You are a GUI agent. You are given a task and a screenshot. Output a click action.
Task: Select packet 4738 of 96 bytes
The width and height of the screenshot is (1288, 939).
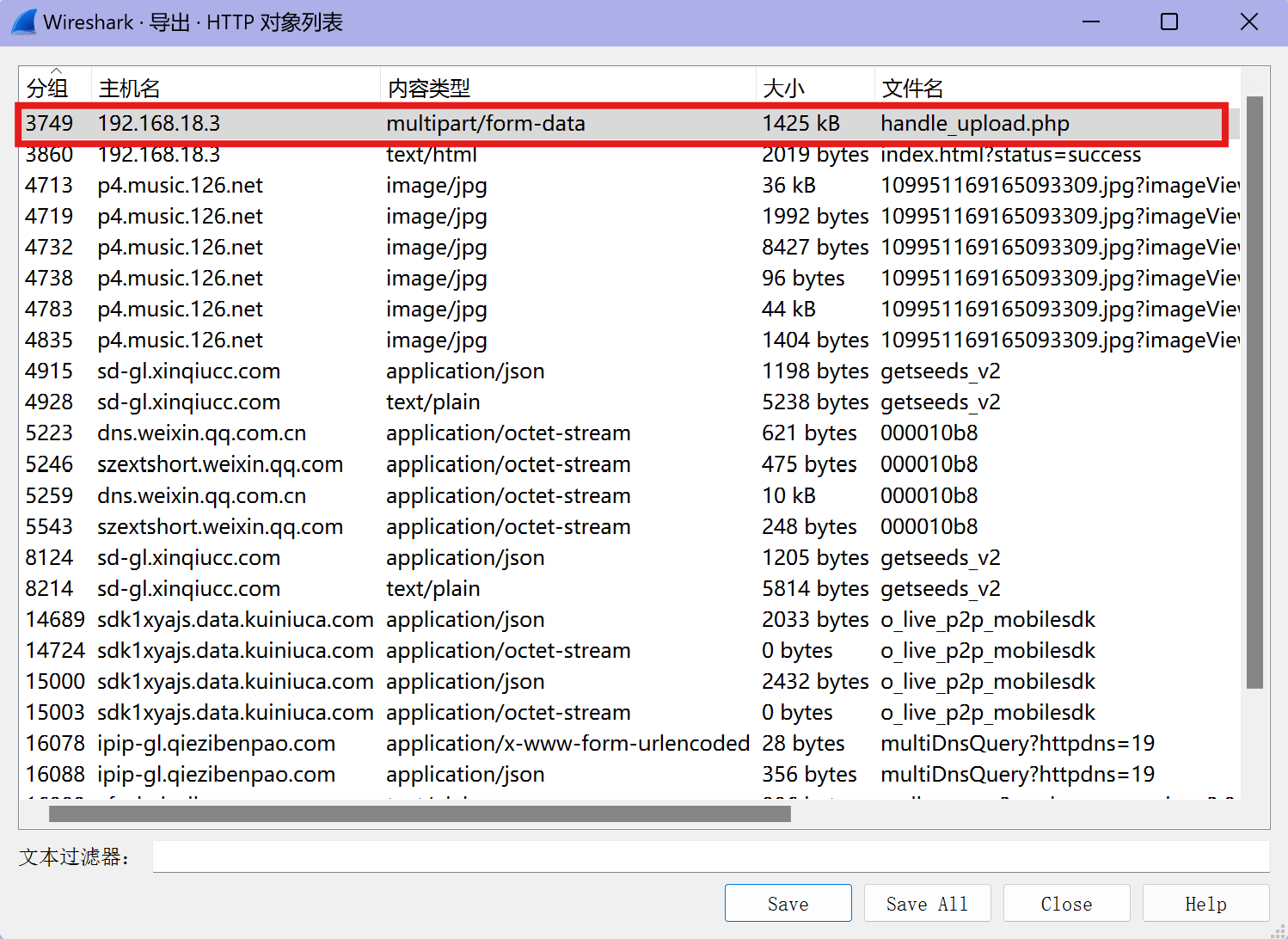coord(629,279)
